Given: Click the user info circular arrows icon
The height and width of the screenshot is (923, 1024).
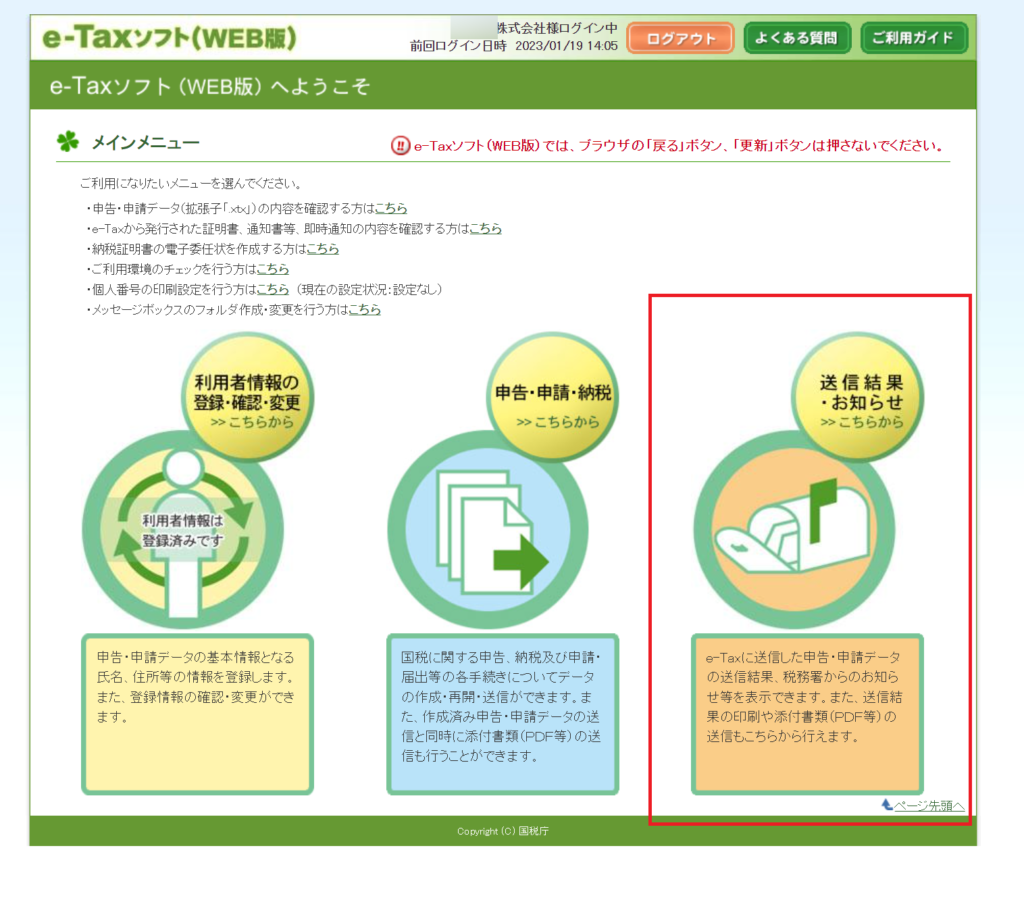Looking at the screenshot, I should tap(182, 532).
